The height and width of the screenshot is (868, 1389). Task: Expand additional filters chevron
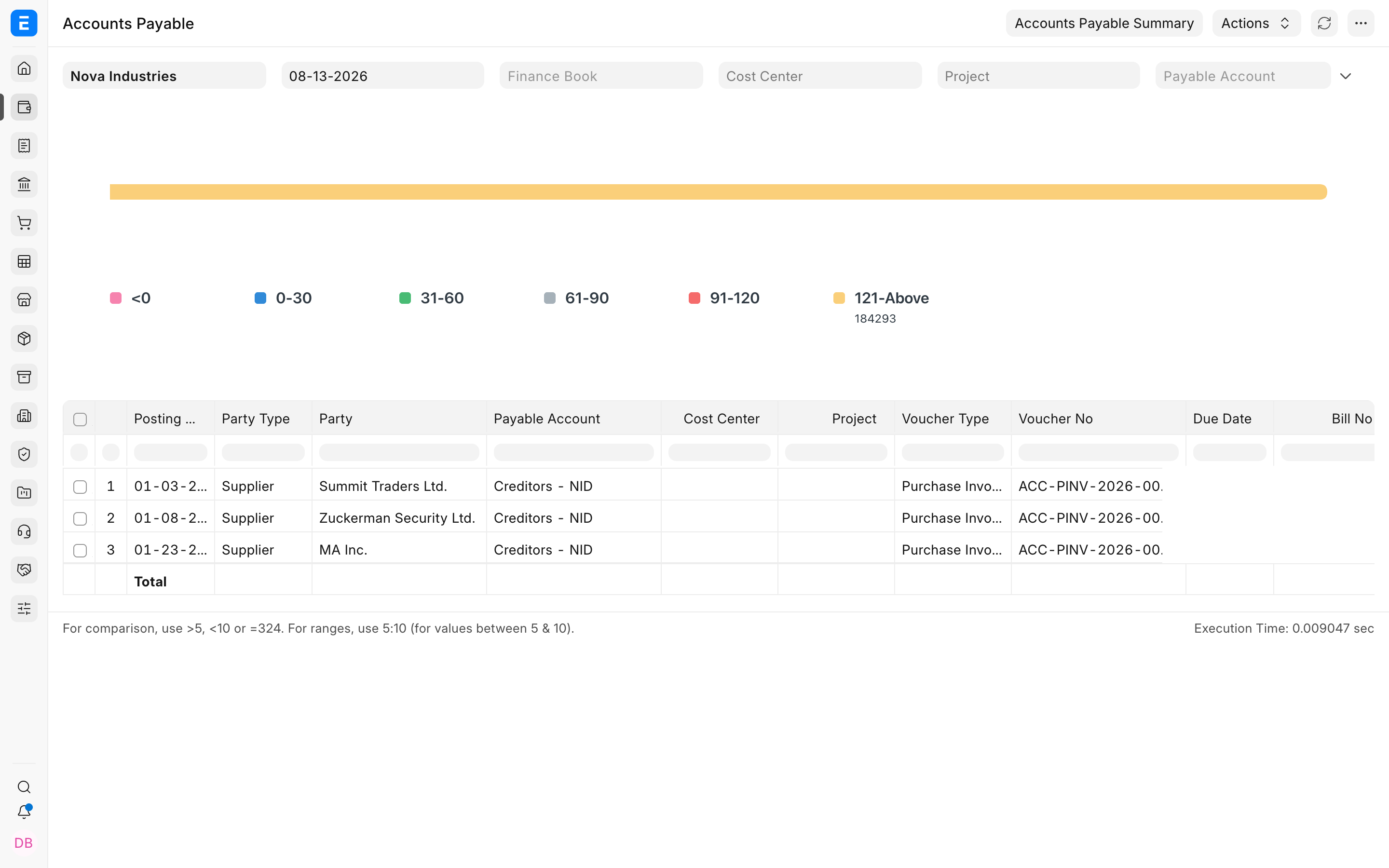pyautogui.click(x=1346, y=76)
